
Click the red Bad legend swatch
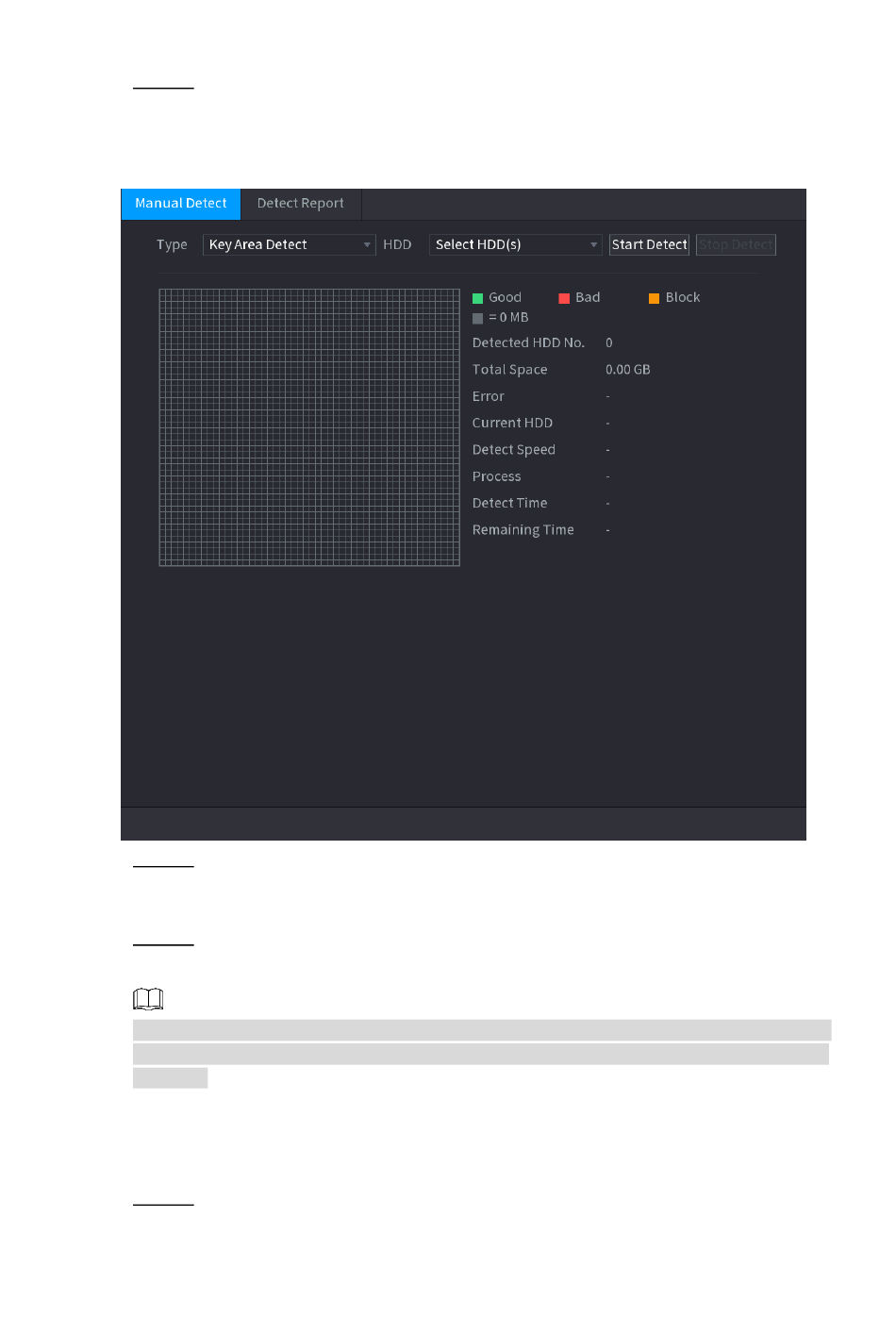564,298
